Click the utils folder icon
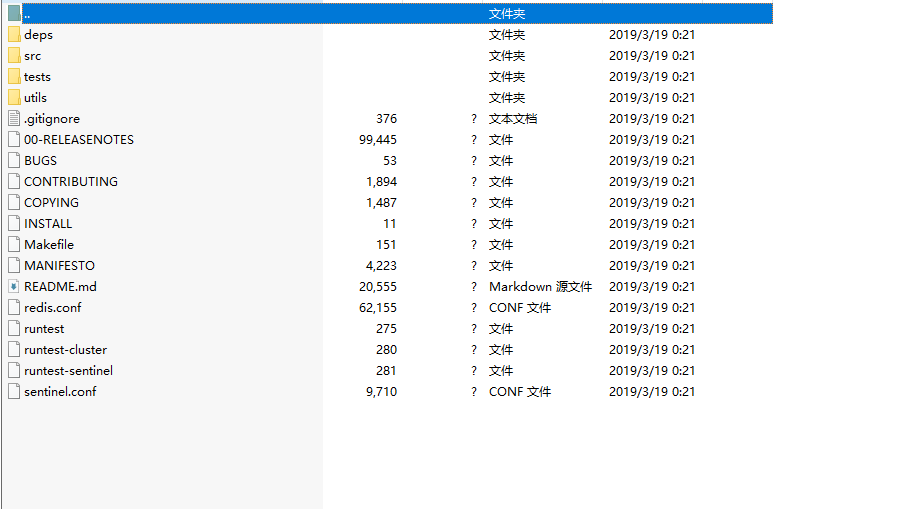920x509 pixels. (x=14, y=98)
